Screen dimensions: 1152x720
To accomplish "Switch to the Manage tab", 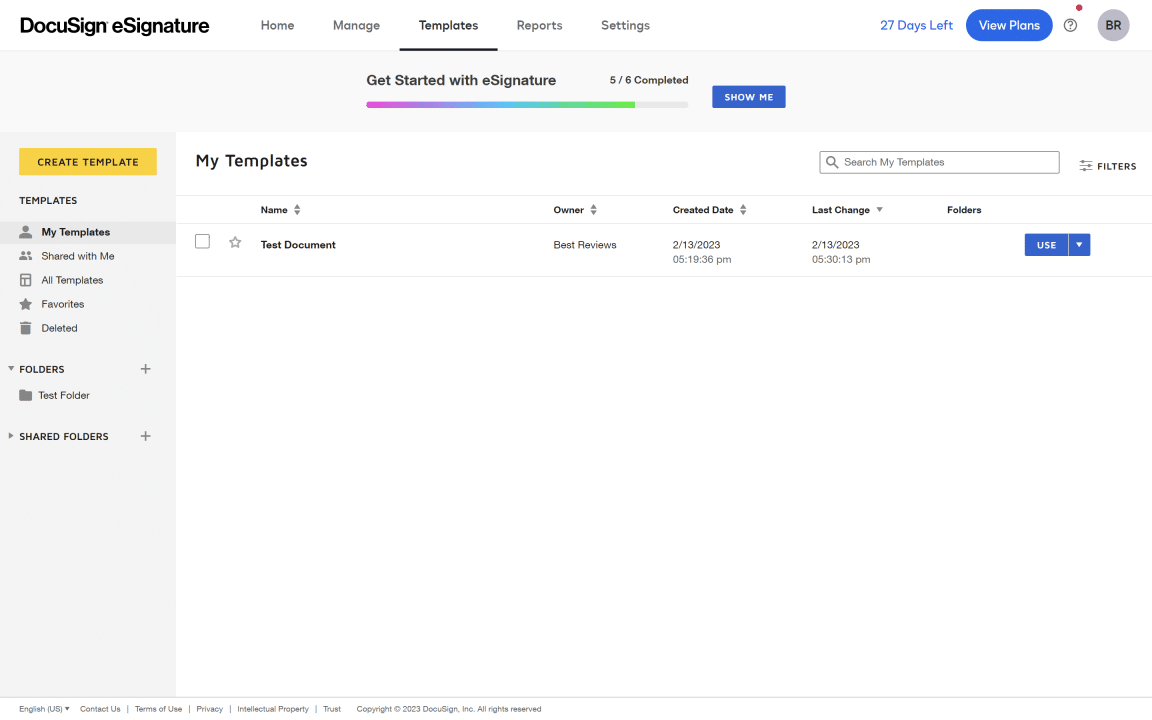I will [x=356, y=25].
